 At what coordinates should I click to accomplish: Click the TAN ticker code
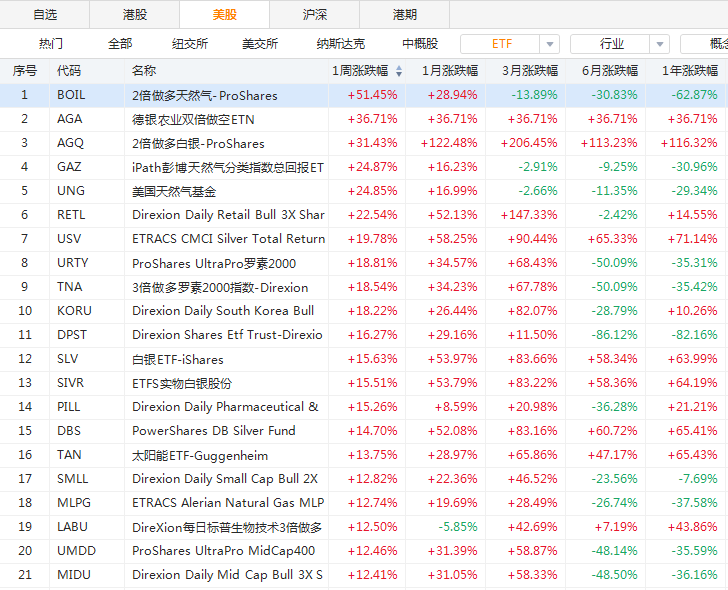coord(69,454)
